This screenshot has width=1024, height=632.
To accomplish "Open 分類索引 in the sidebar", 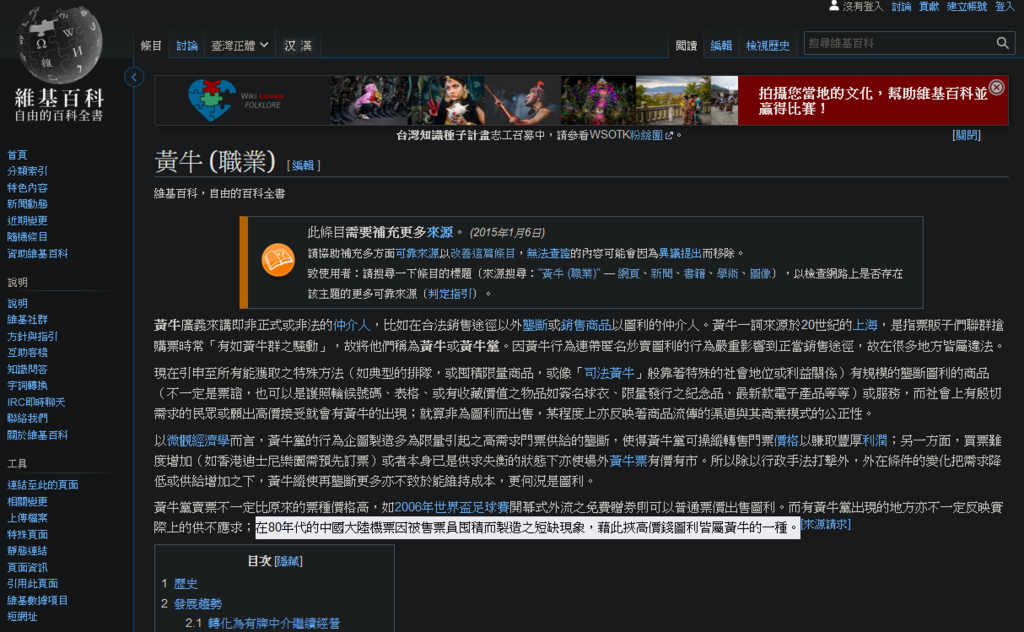I will click(27, 171).
